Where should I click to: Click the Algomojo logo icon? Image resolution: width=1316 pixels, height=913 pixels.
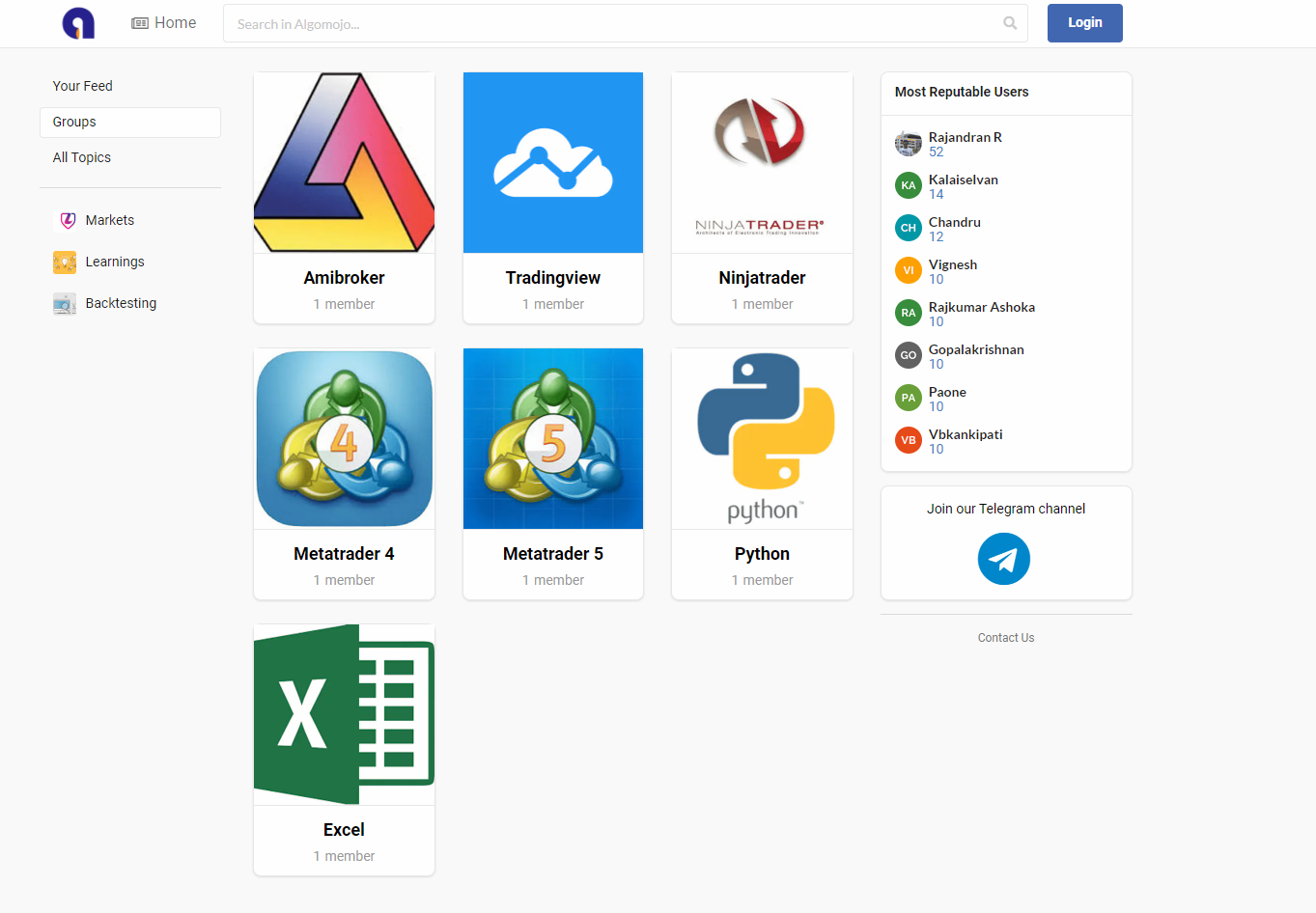(78, 23)
